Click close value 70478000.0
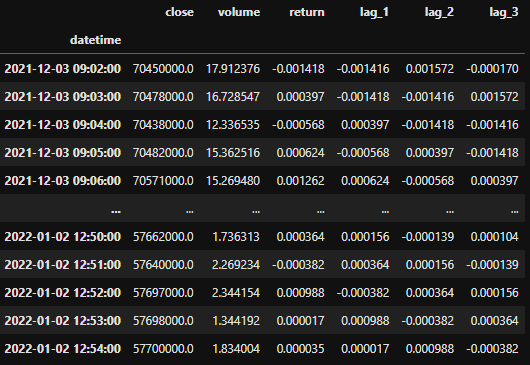 (163, 97)
